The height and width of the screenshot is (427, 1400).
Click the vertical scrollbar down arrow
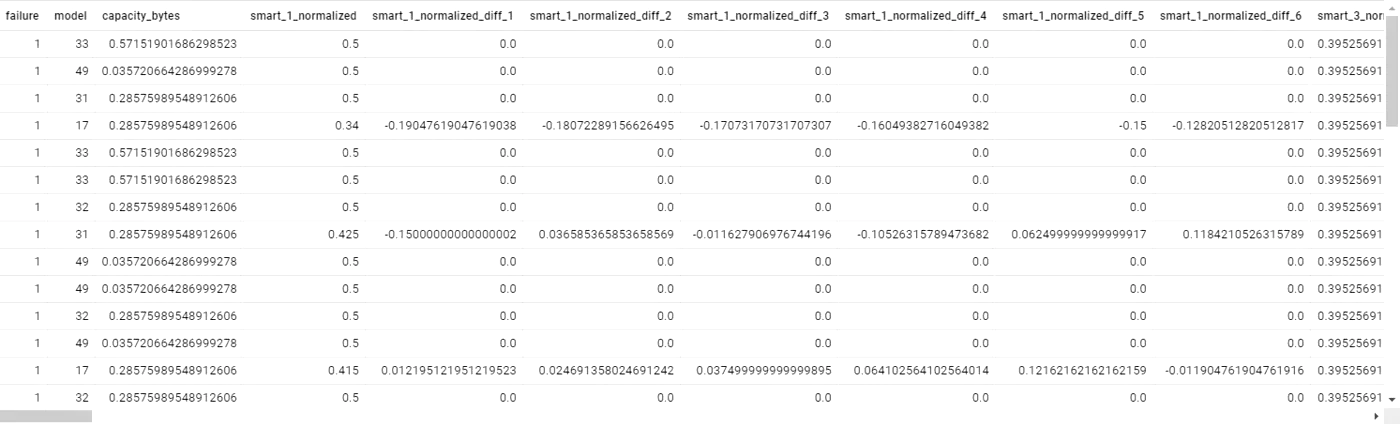[x=1392, y=398]
